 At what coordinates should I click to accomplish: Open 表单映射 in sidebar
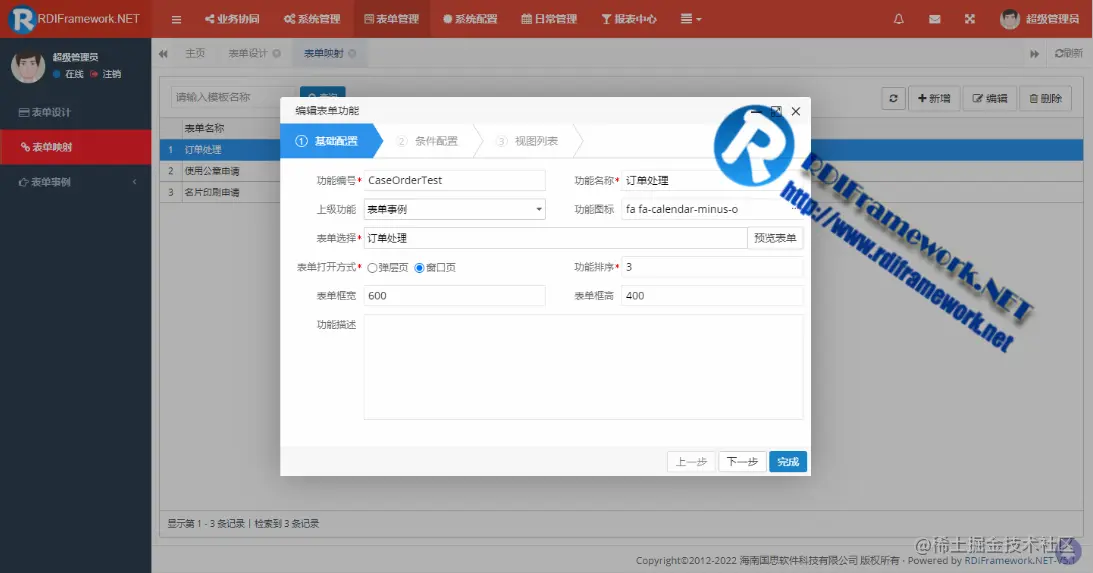(x=75, y=147)
